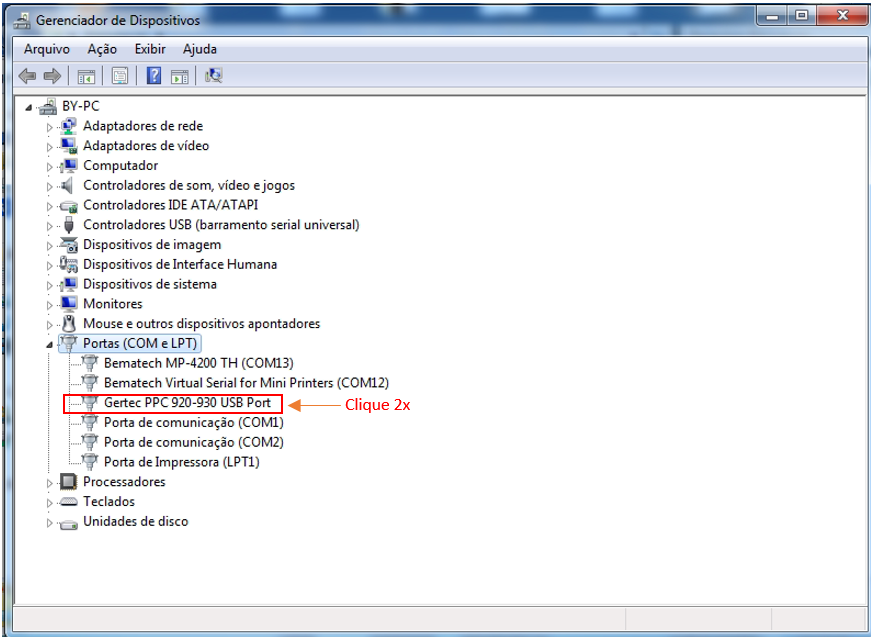The width and height of the screenshot is (871, 637).
Task: Click the Forward arrow toolbar icon
Action: pyautogui.click(x=52, y=76)
